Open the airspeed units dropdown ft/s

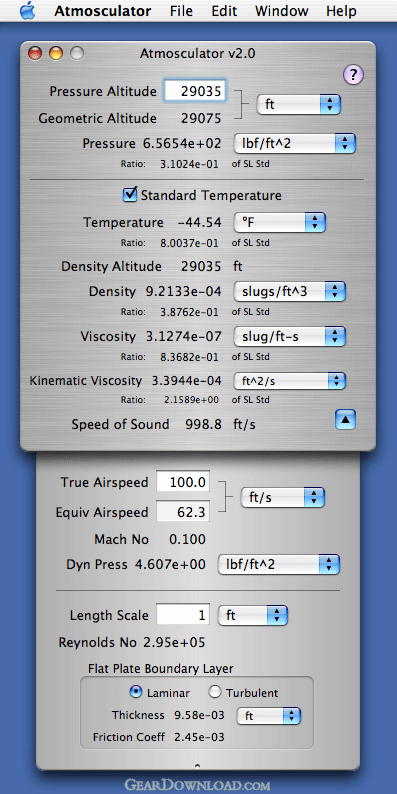(x=283, y=497)
